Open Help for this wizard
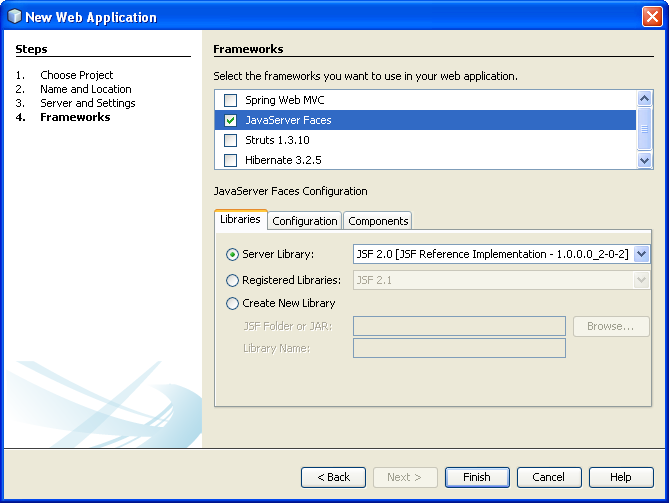669x503 pixels. pos(620,477)
